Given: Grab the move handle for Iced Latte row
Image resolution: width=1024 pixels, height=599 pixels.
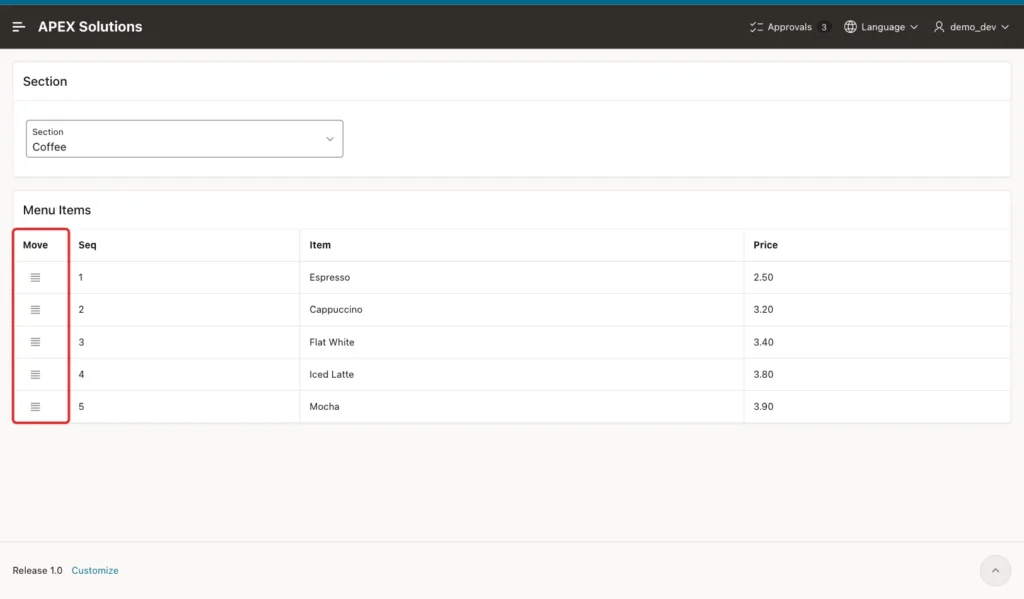Looking at the screenshot, I should [x=35, y=374].
